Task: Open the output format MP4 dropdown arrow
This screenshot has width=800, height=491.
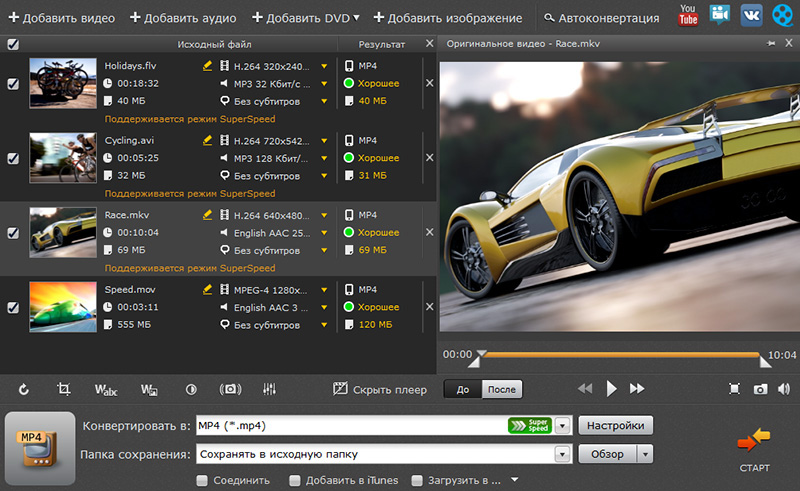Action: 561,426
